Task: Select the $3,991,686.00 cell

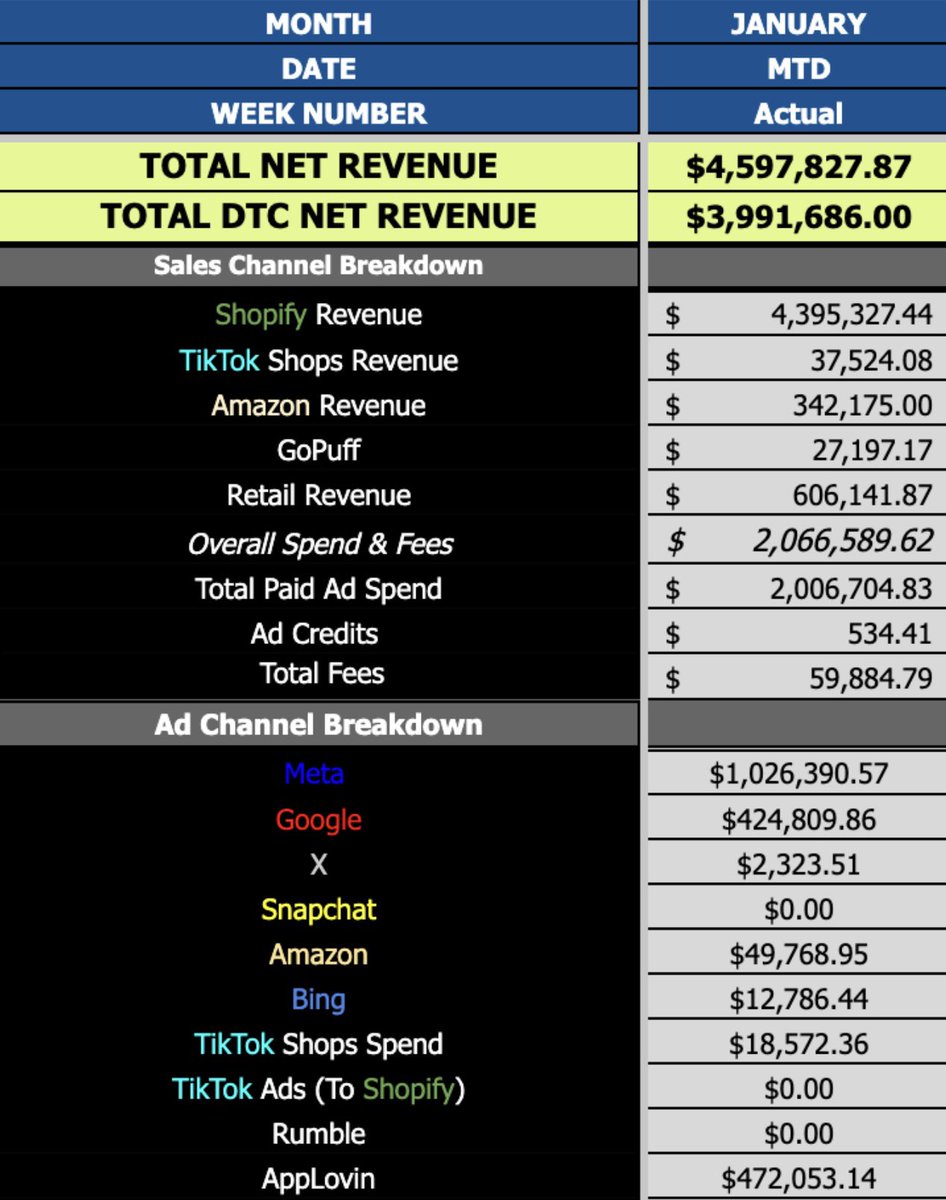Action: point(797,216)
